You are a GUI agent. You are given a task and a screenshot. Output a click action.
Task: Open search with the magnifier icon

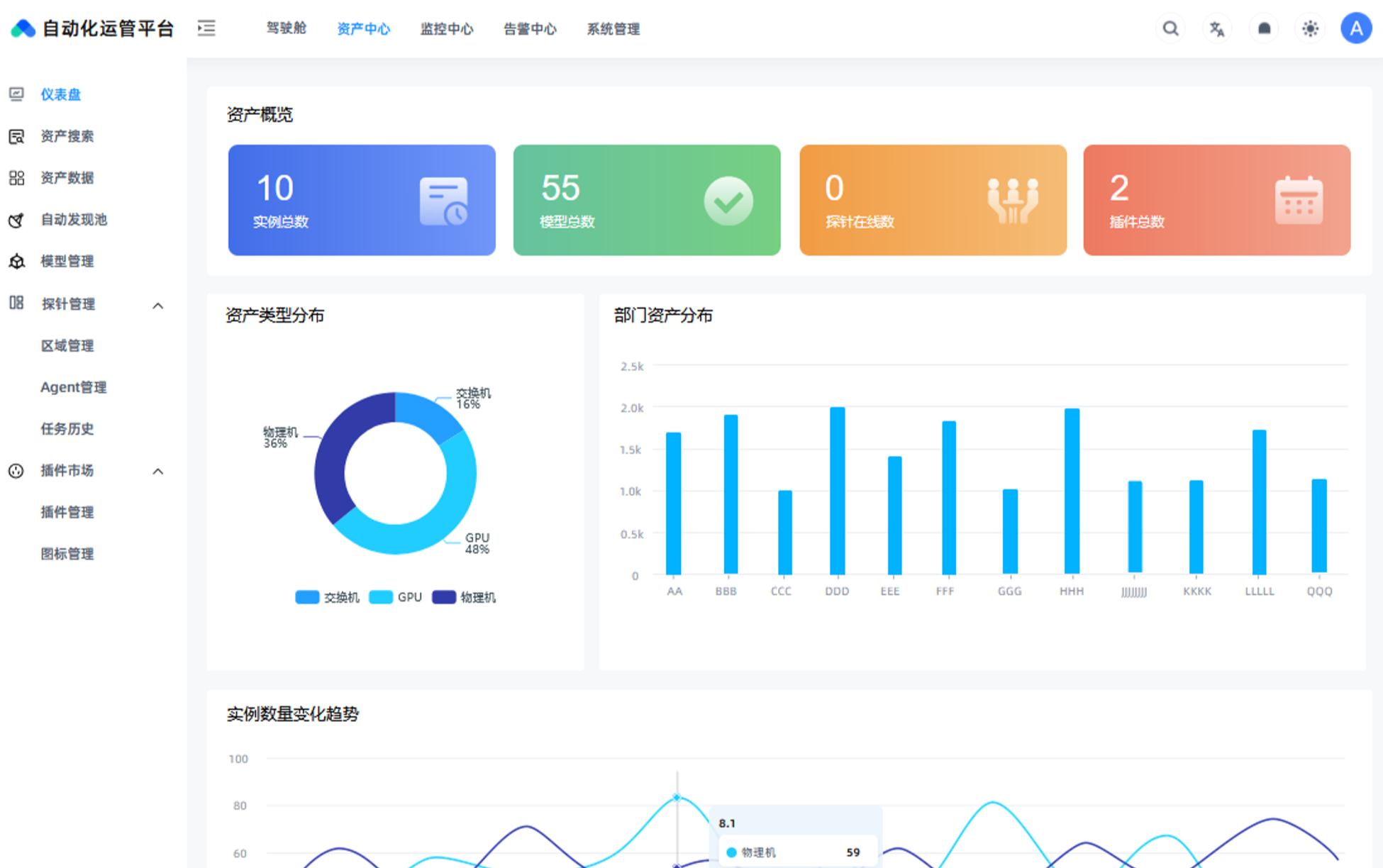click(x=1170, y=28)
